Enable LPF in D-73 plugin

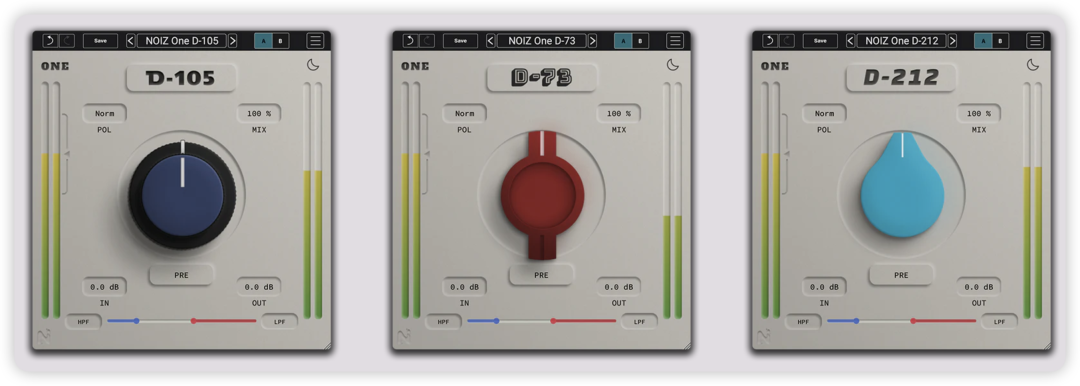coord(639,321)
